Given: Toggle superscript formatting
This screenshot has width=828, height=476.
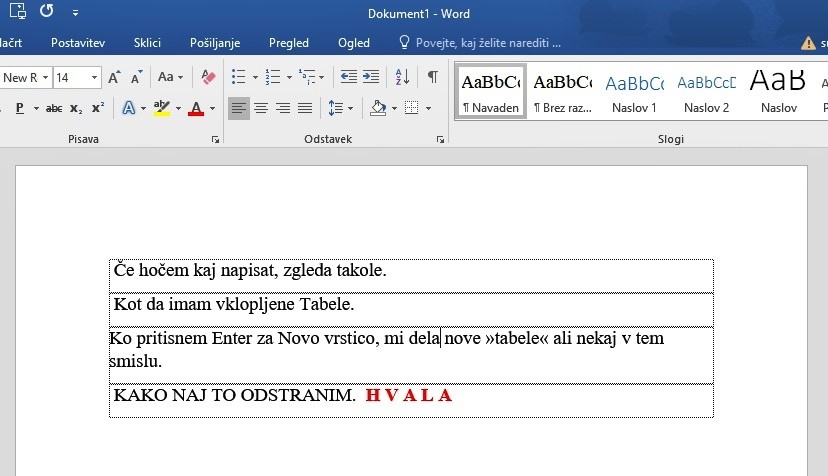Looking at the screenshot, I should pos(98,108).
